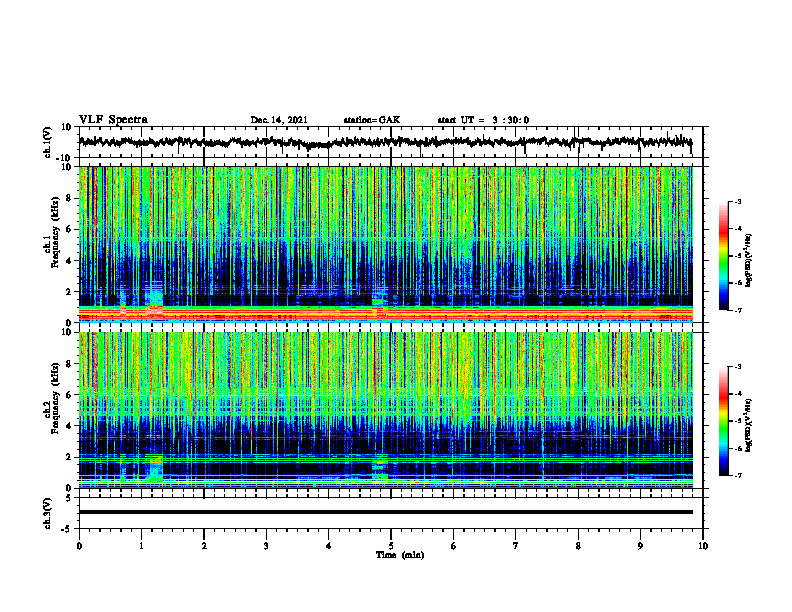The height and width of the screenshot is (612, 792).
Task: Click ch.1 frequency tick label '4'
Action: 69,261
